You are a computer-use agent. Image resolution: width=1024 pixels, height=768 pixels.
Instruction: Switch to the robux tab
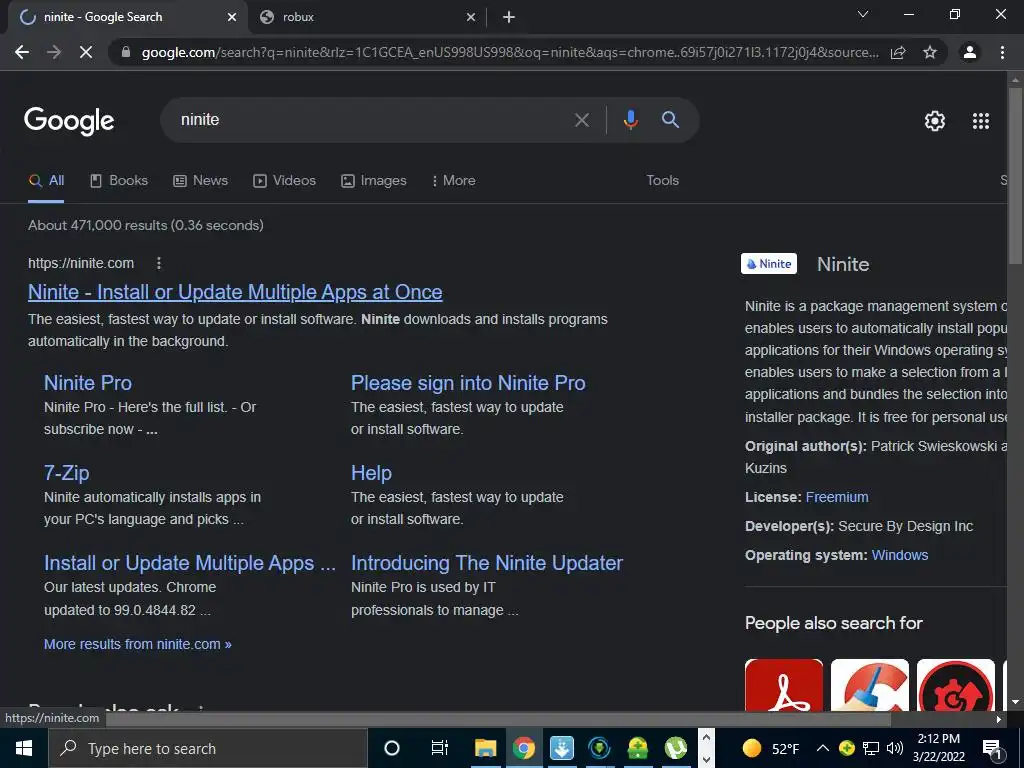pos(366,17)
